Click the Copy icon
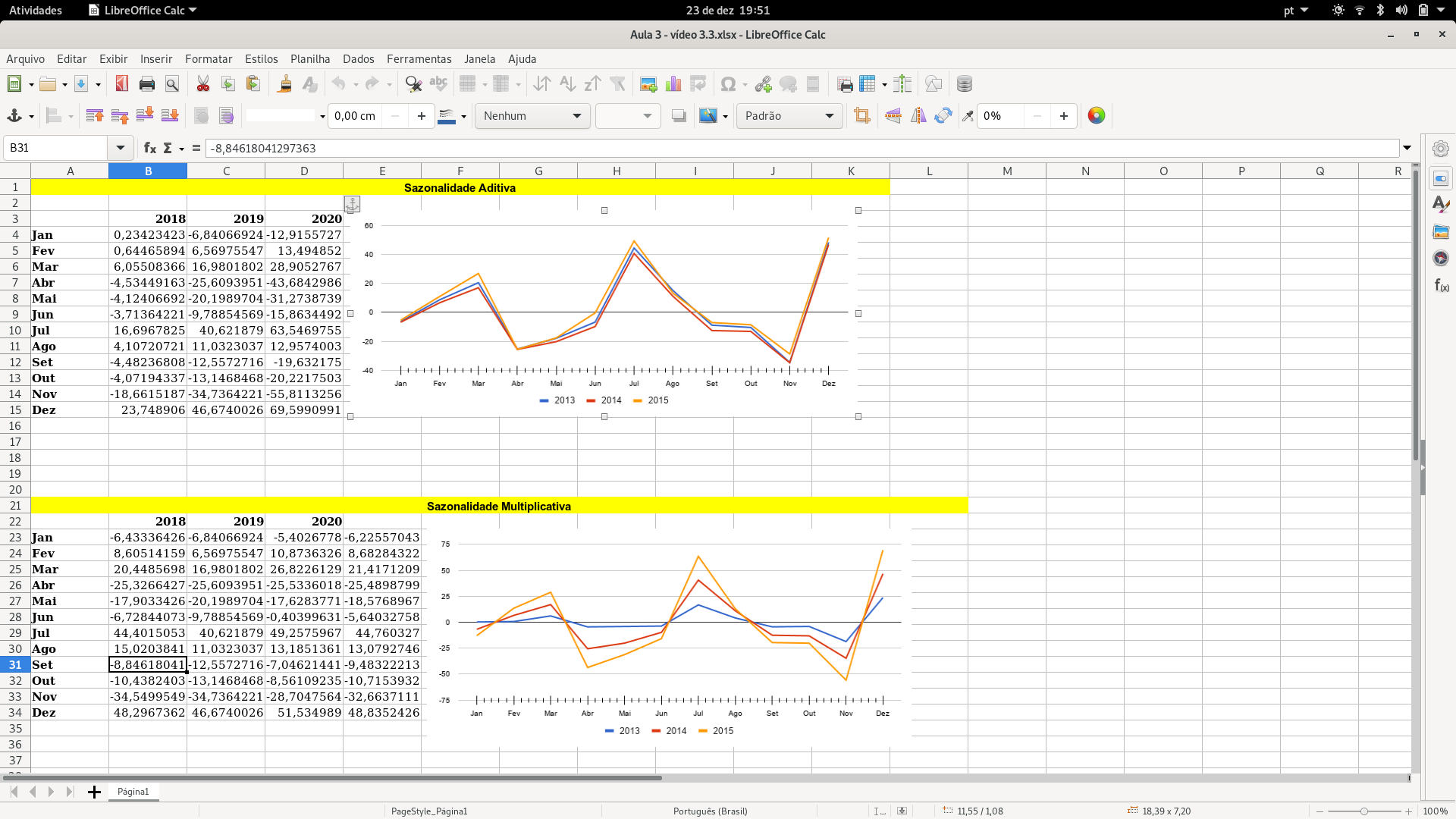 point(227,84)
